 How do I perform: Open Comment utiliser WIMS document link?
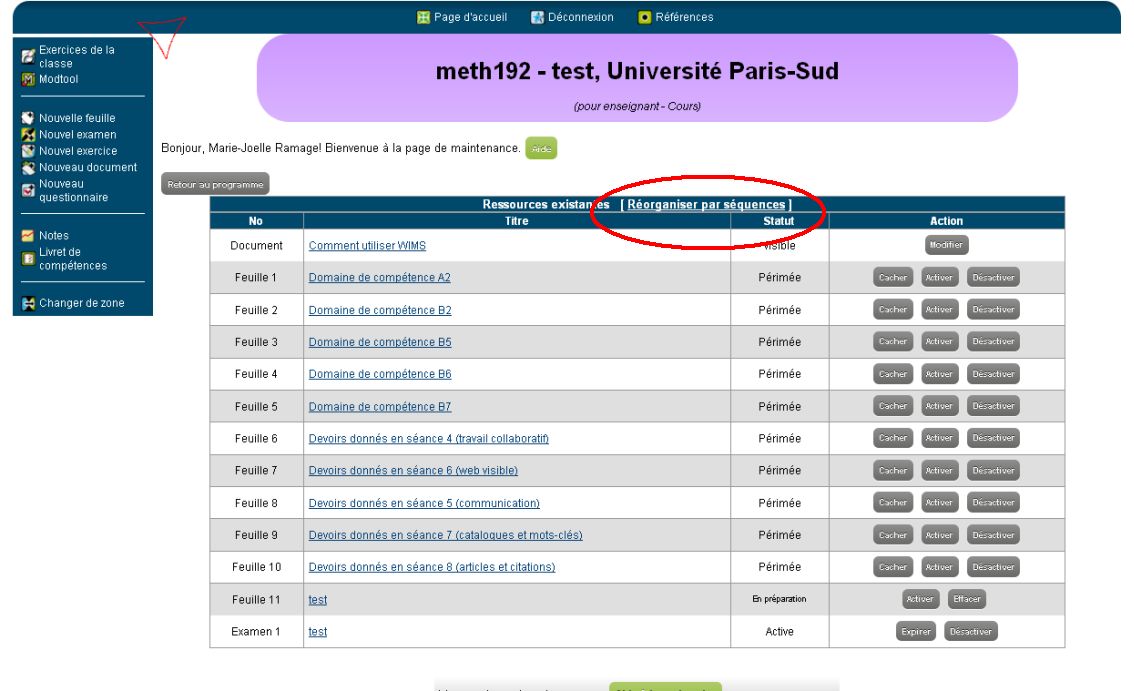pyautogui.click(x=367, y=246)
